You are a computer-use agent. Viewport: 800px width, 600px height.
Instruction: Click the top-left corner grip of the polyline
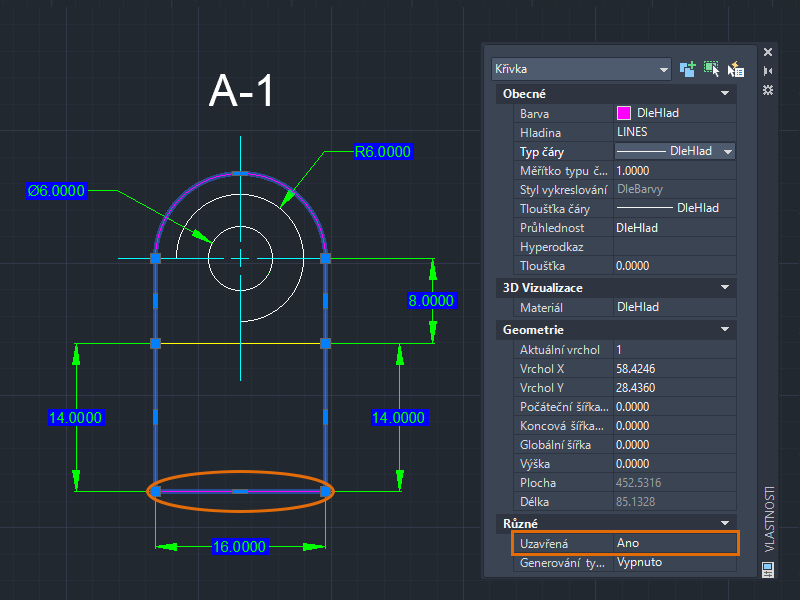(x=155, y=258)
